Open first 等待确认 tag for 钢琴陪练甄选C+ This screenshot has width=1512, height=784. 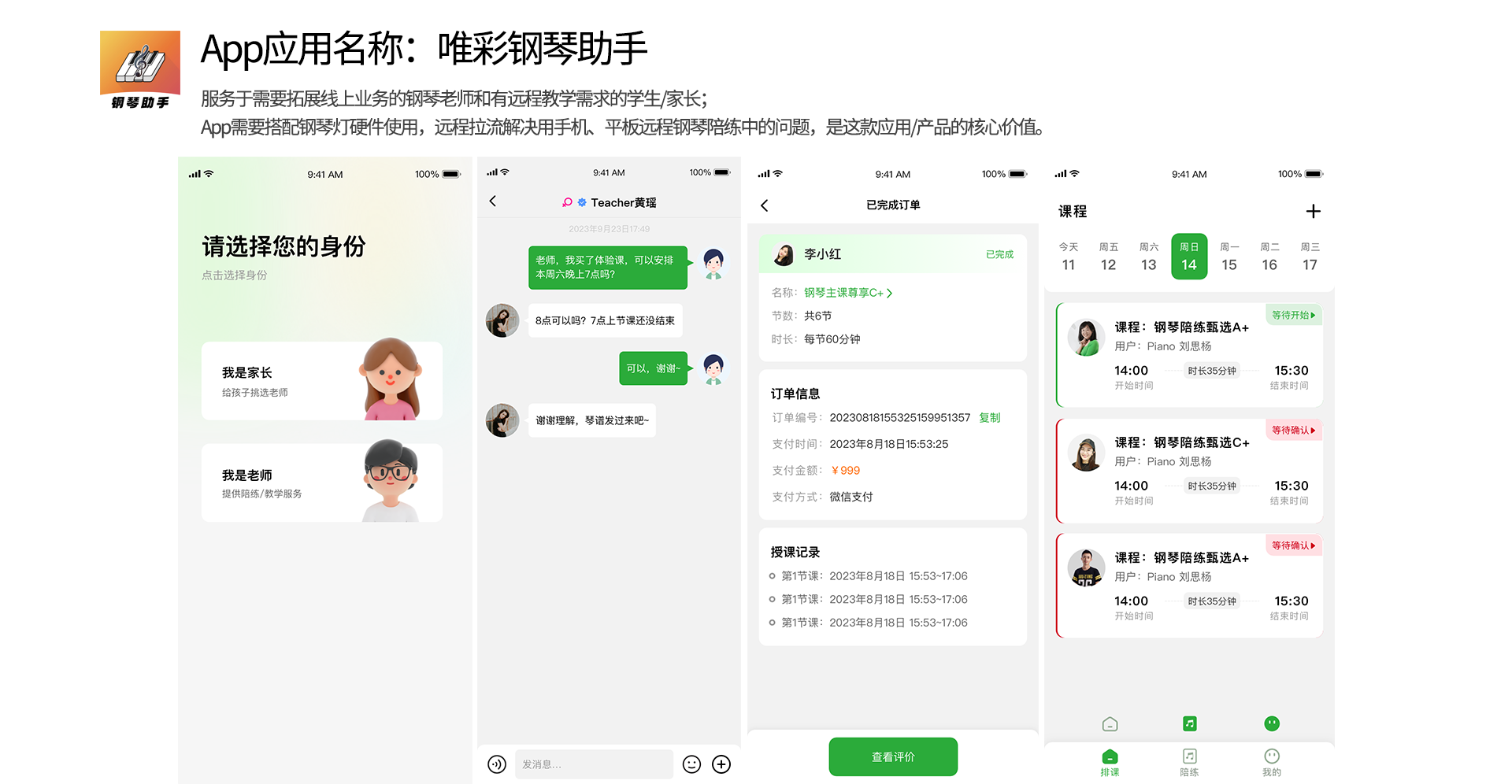pyautogui.click(x=1293, y=430)
